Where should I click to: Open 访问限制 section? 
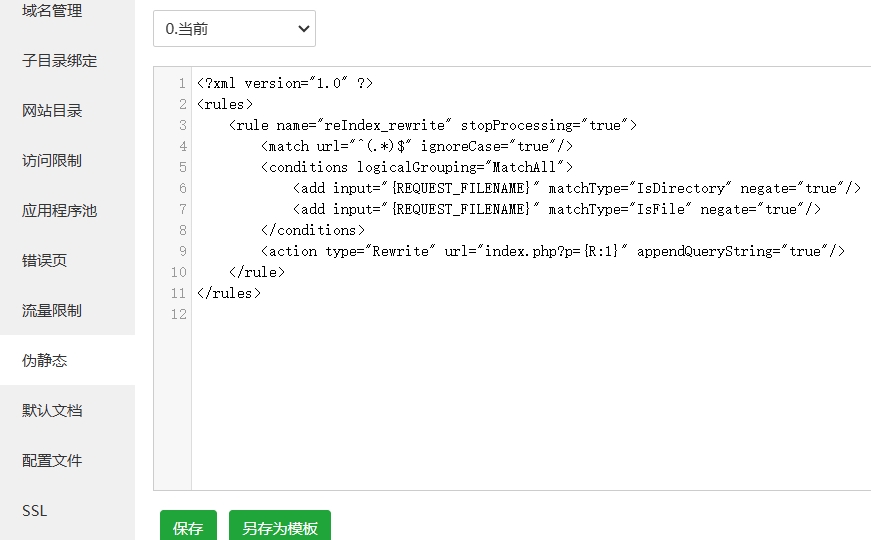52,161
